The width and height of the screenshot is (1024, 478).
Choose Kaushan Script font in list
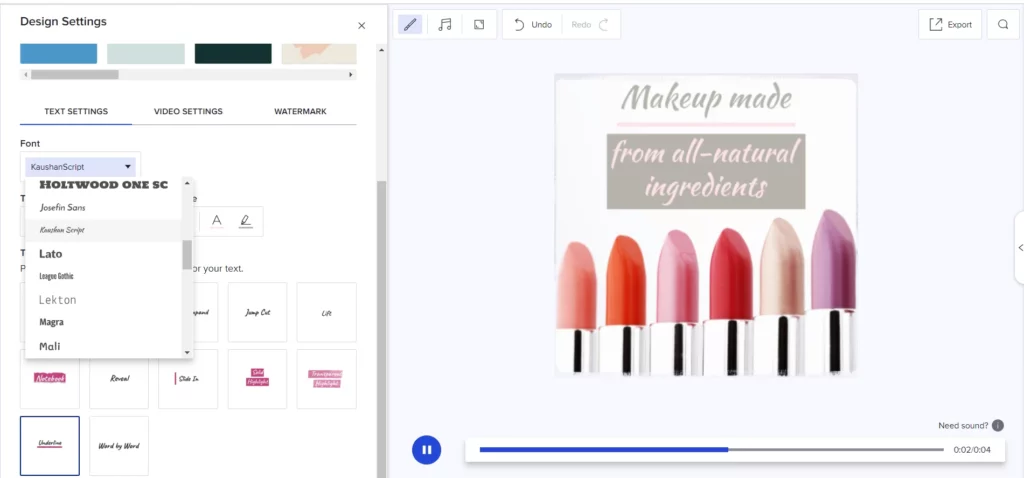click(x=103, y=231)
